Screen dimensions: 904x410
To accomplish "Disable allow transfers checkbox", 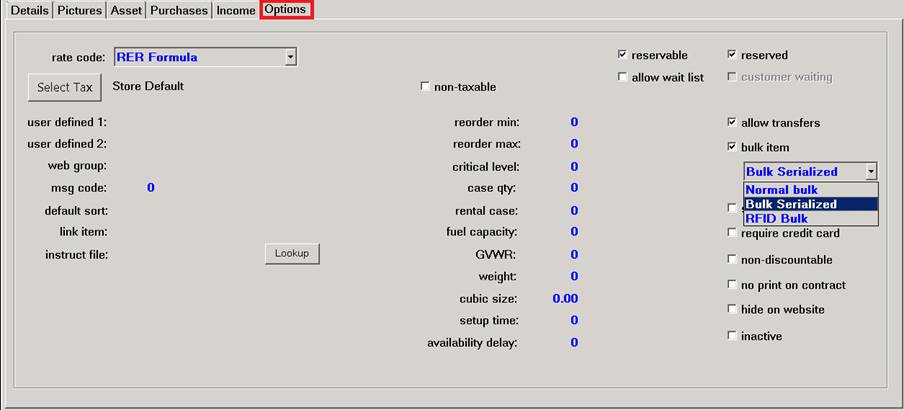I will [x=732, y=123].
